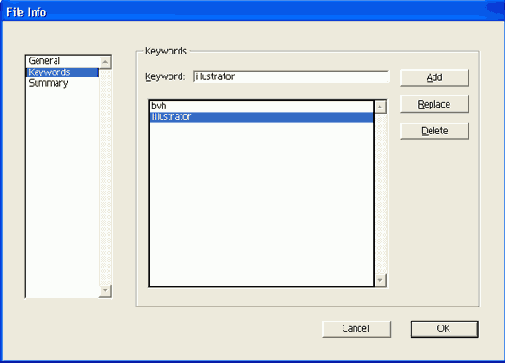Delete the selected keyword
Viewport: 505px width, 363px height.
coord(434,131)
